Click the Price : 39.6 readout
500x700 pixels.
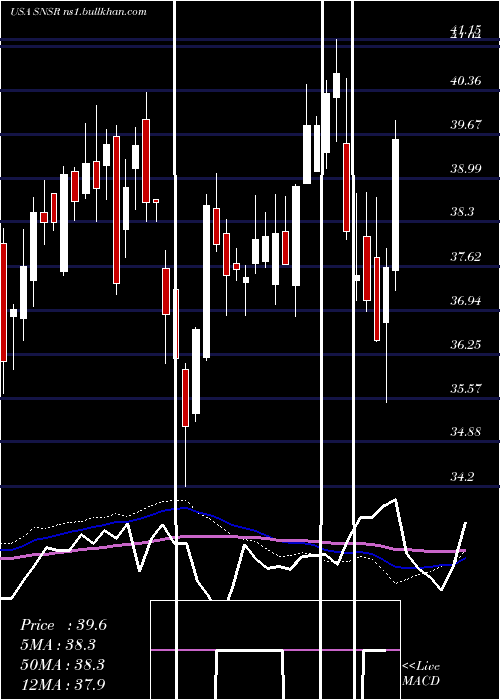pyautogui.click(x=63, y=625)
